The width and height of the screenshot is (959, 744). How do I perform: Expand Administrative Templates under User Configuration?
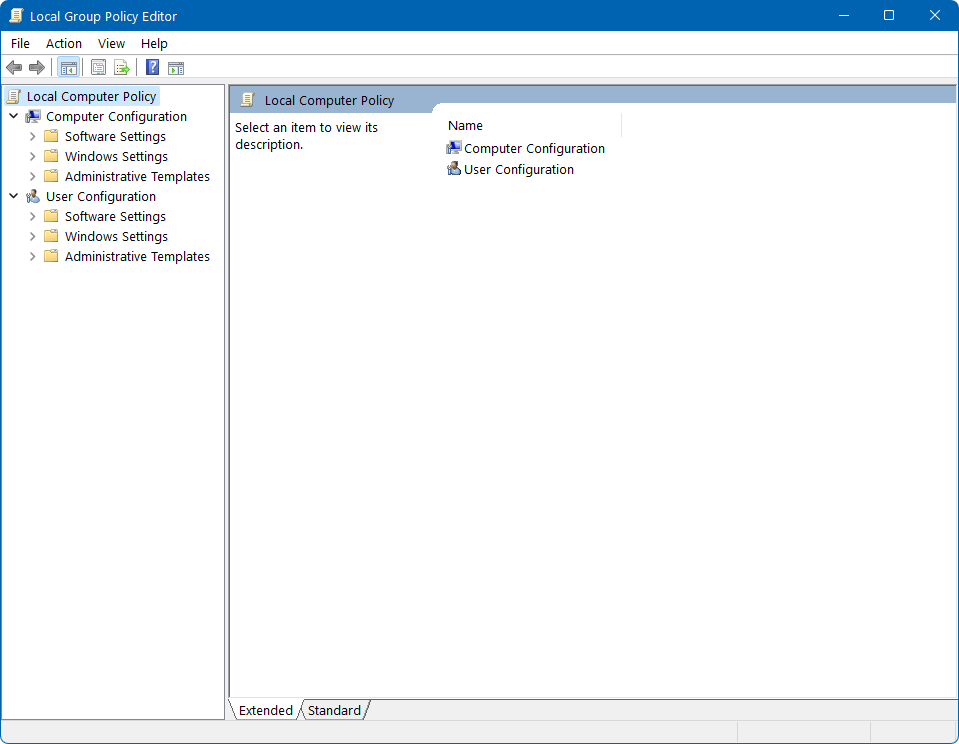pyautogui.click(x=32, y=256)
